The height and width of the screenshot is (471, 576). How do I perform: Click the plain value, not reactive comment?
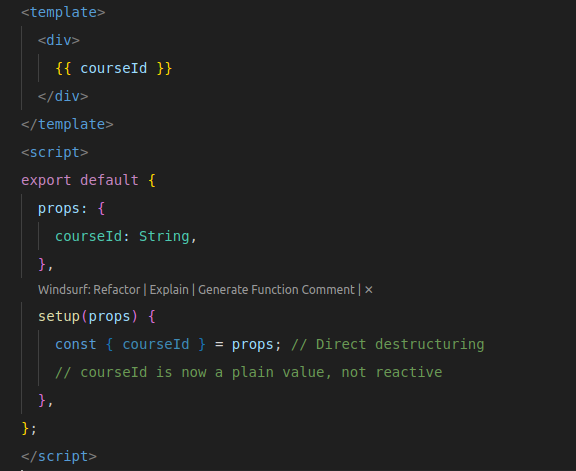(x=249, y=372)
